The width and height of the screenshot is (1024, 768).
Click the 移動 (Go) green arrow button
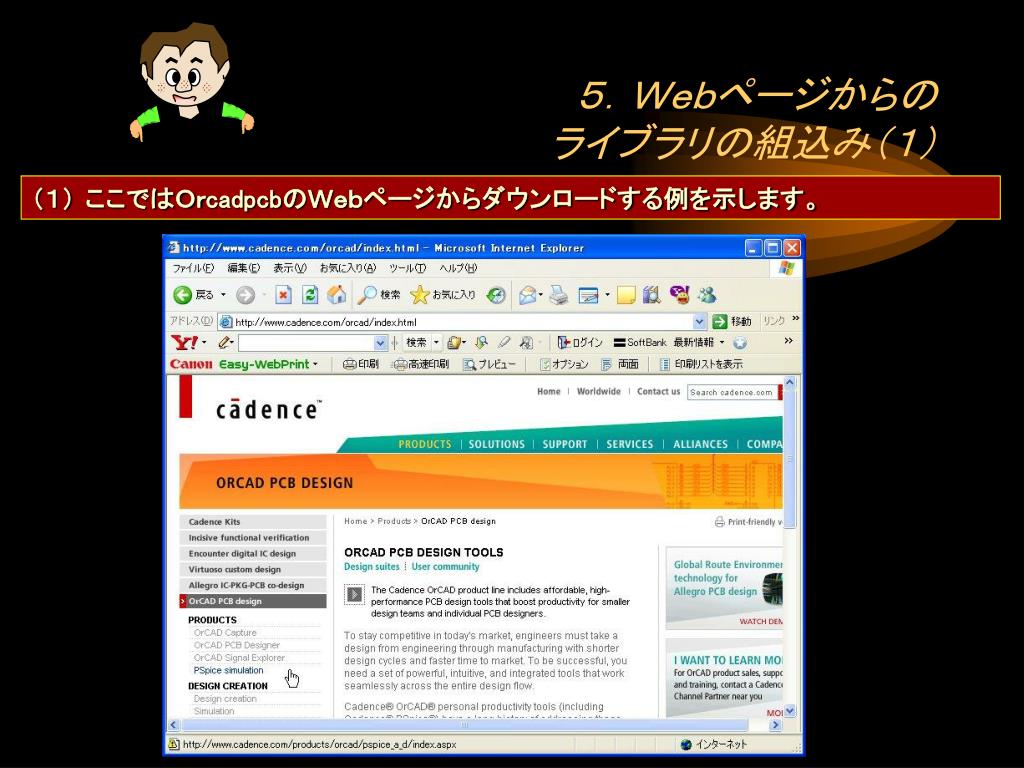click(x=720, y=321)
